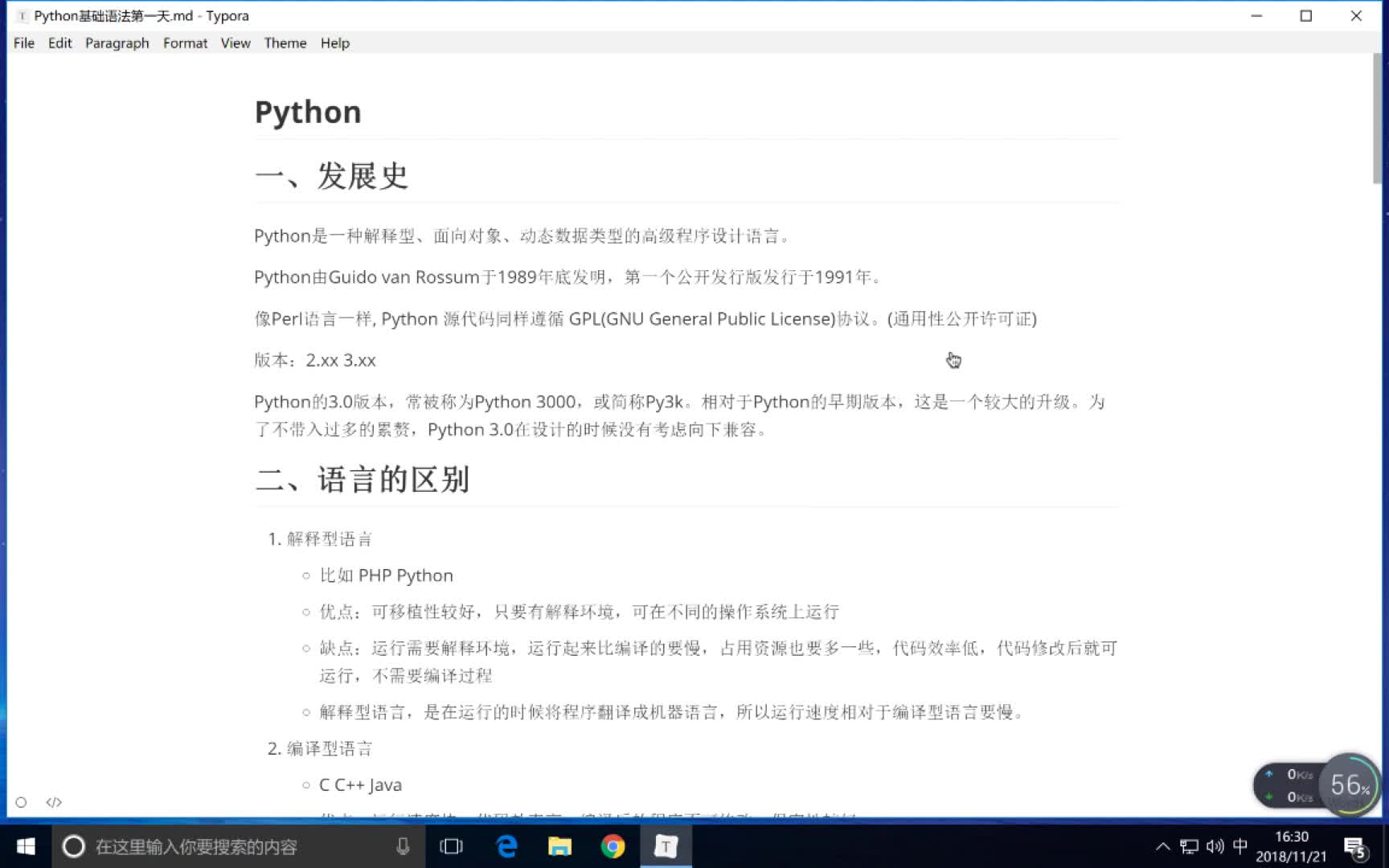Viewport: 1389px width, 868px height.
Task: Click the Python main heading
Action: click(308, 112)
